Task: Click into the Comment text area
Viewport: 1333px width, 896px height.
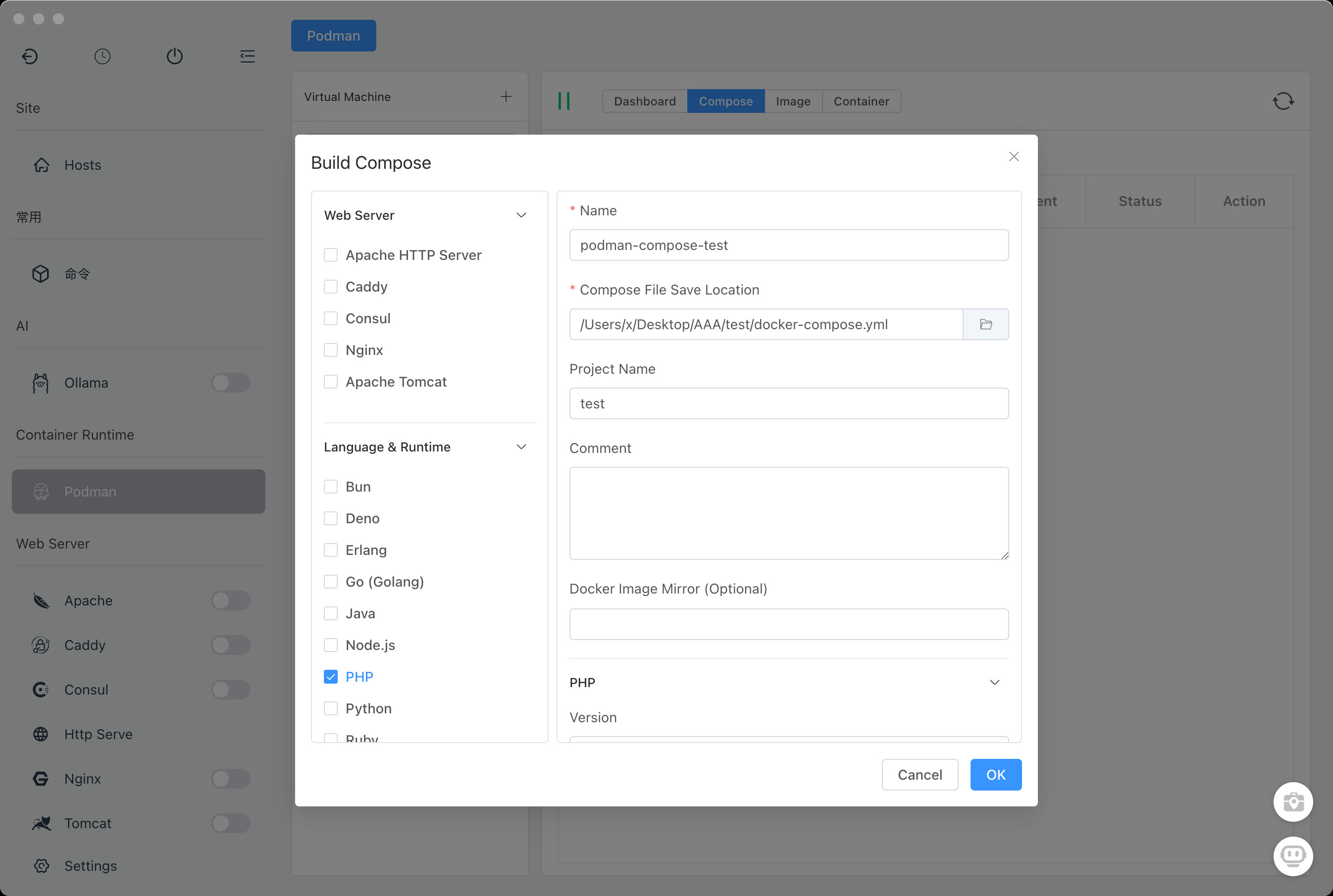Action: [x=788, y=512]
